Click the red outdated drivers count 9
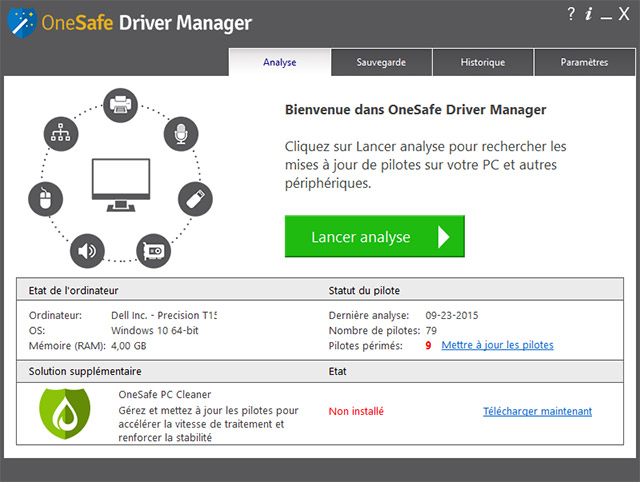Viewport: 640px width, 482px height. pos(428,346)
